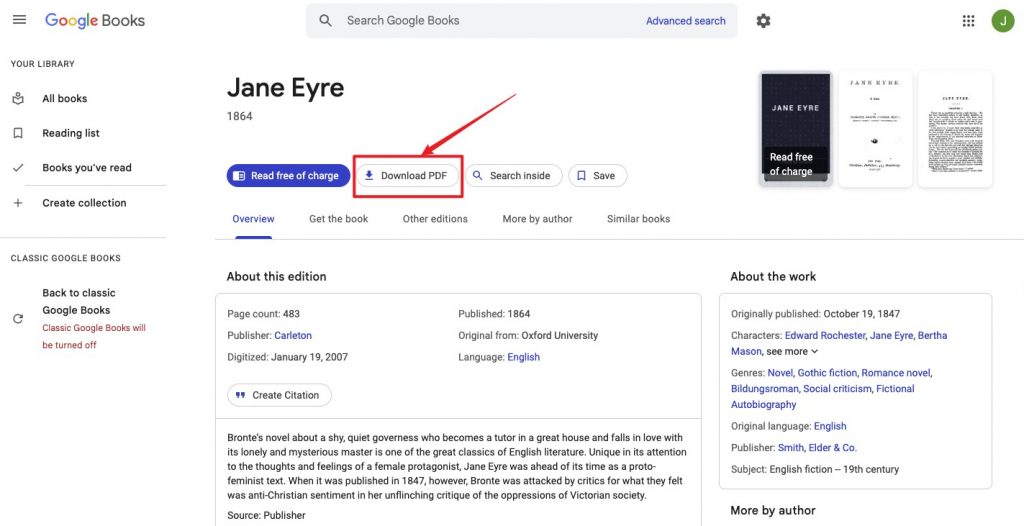Viewport: 1024px width, 526px height.
Task: Open Fictional Autobiography genre link
Action: click(823, 397)
